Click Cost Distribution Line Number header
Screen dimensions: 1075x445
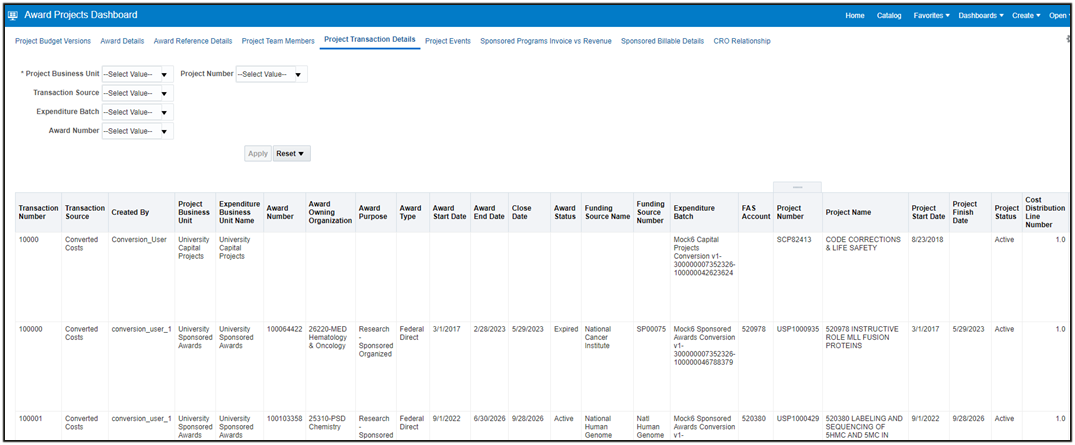tap(1045, 212)
